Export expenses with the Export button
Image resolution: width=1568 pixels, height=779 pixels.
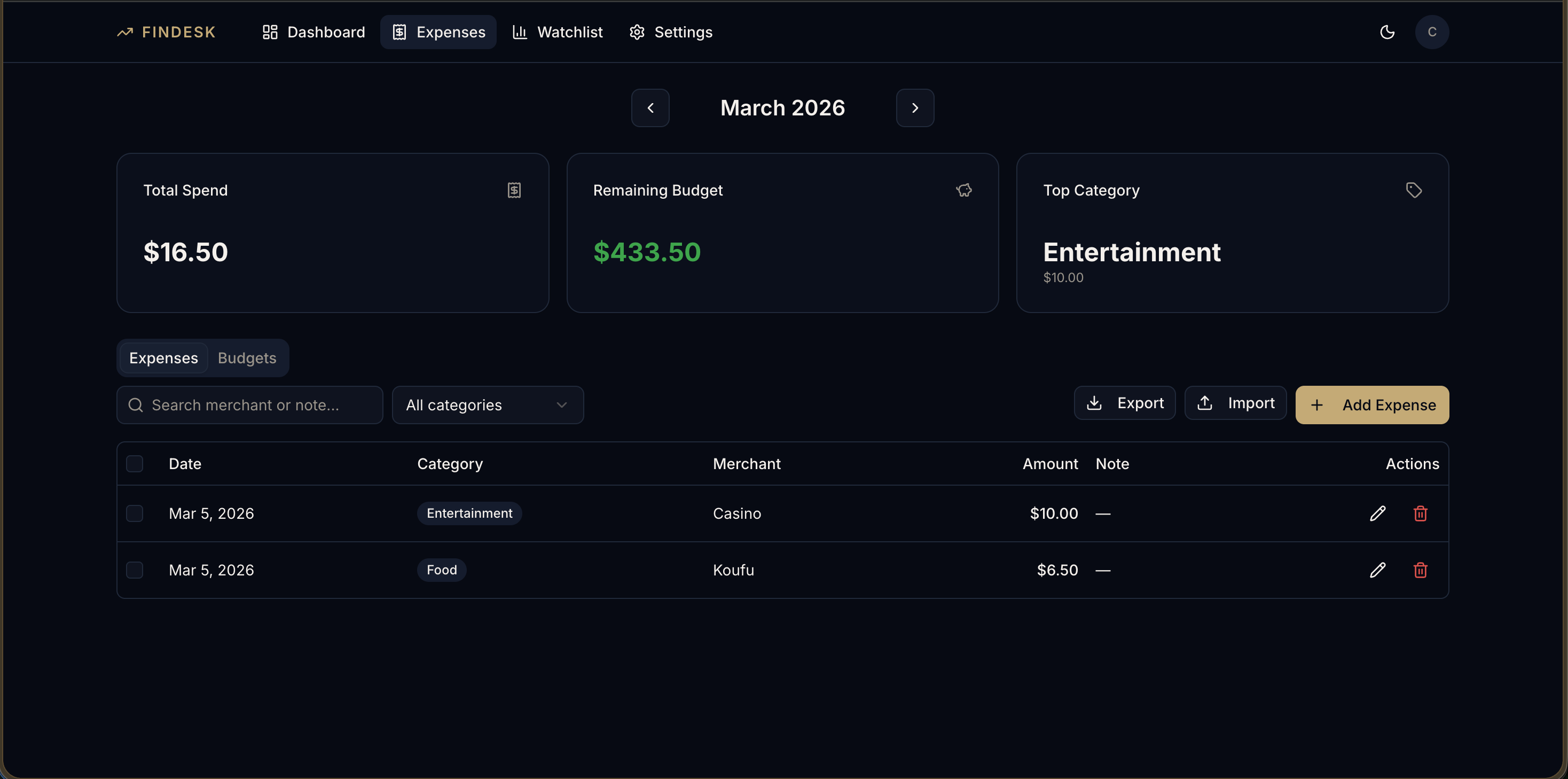pyautogui.click(x=1124, y=403)
